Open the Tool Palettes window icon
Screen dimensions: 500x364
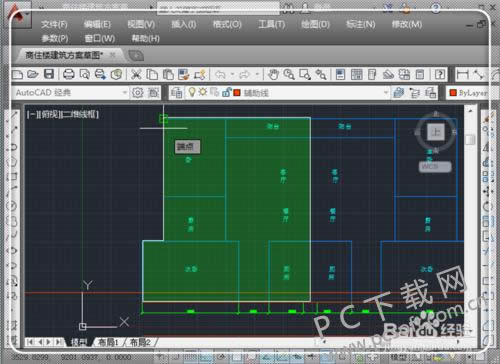(x=372, y=74)
